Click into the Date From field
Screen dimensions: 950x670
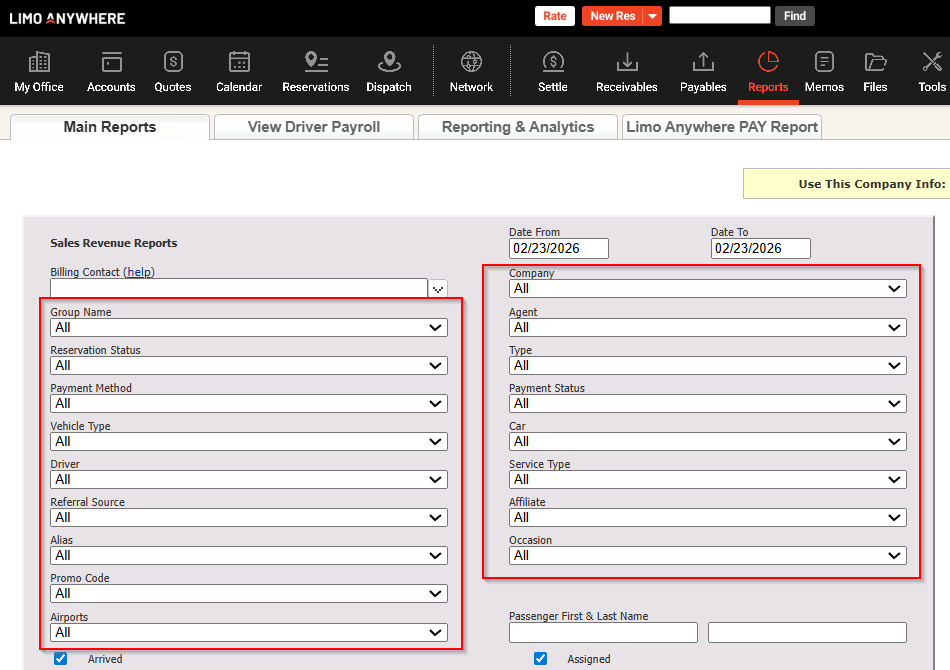[x=558, y=248]
